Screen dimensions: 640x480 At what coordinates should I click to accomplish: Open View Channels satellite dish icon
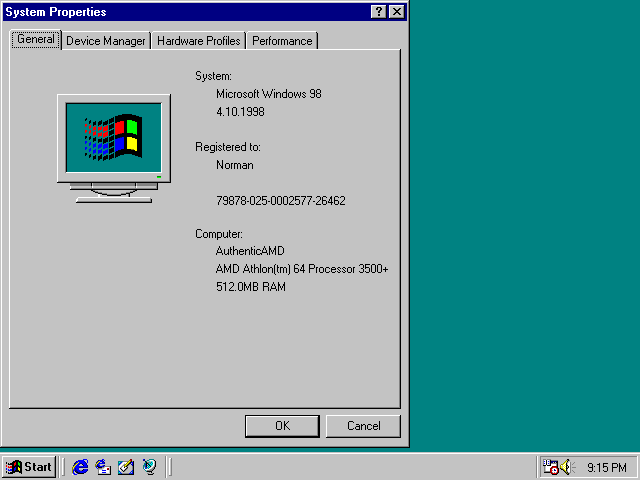click(149, 467)
